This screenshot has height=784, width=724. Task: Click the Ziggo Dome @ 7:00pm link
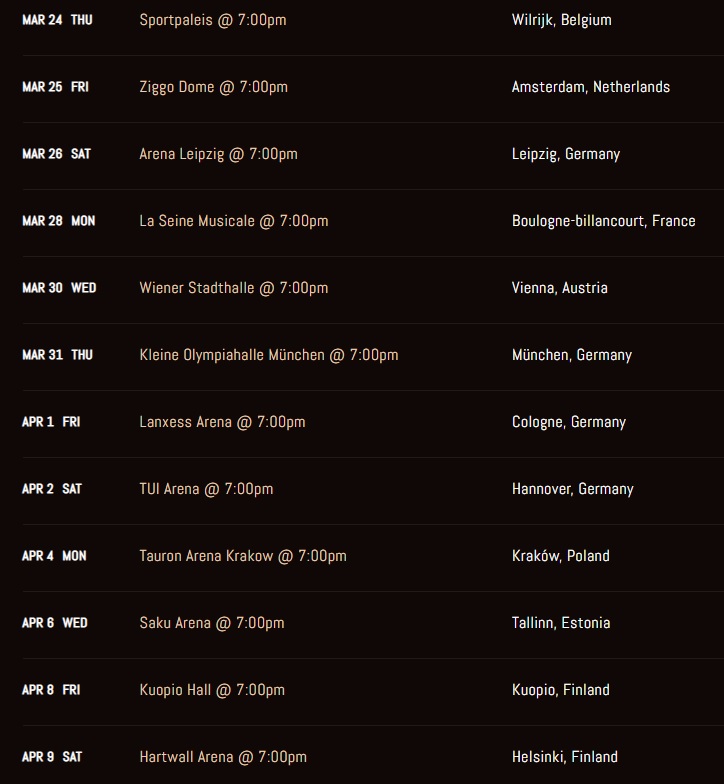pyautogui.click(x=214, y=87)
